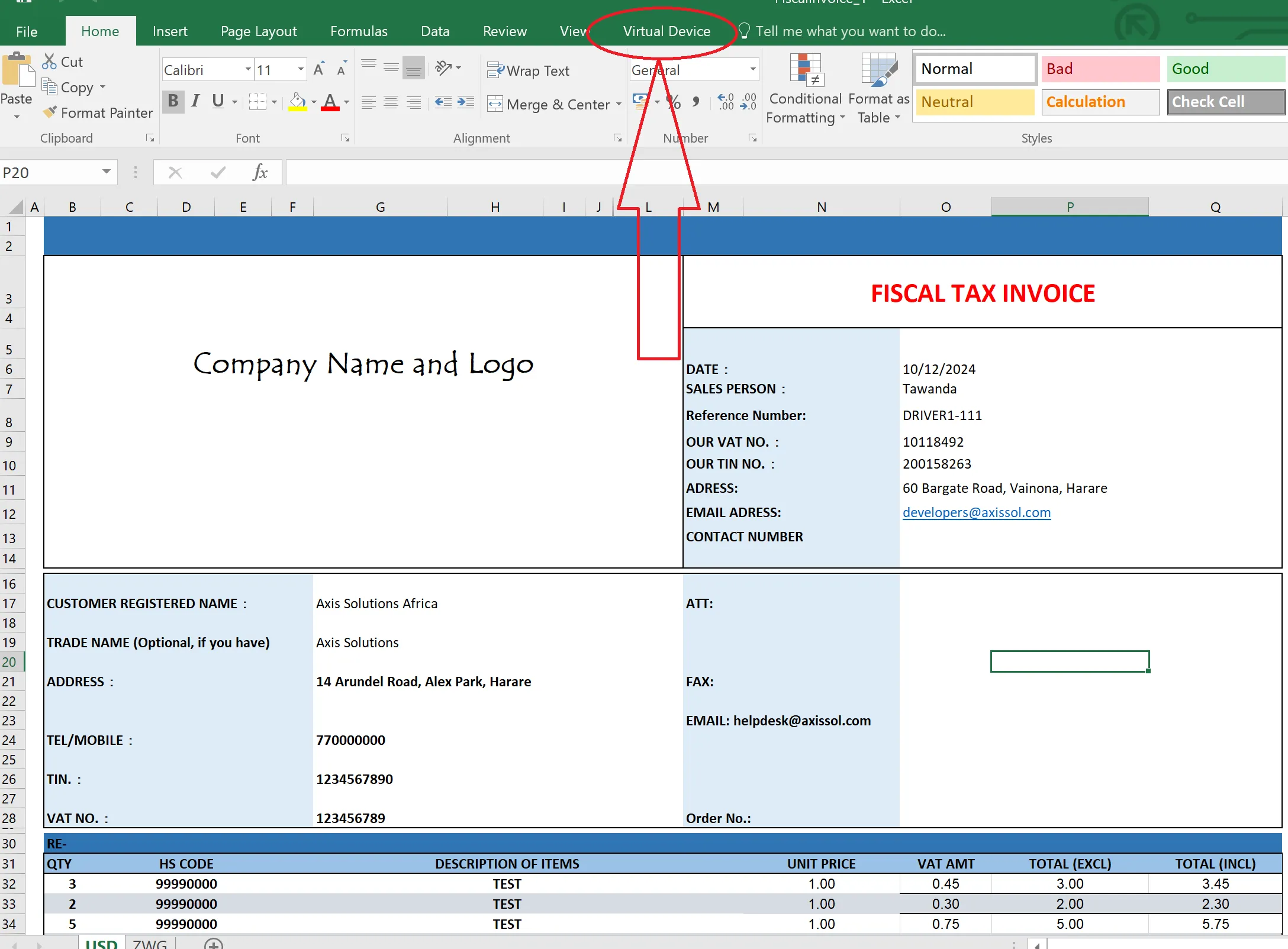Toggle bold formatting
The width and height of the screenshot is (1288, 949).
coord(173,101)
